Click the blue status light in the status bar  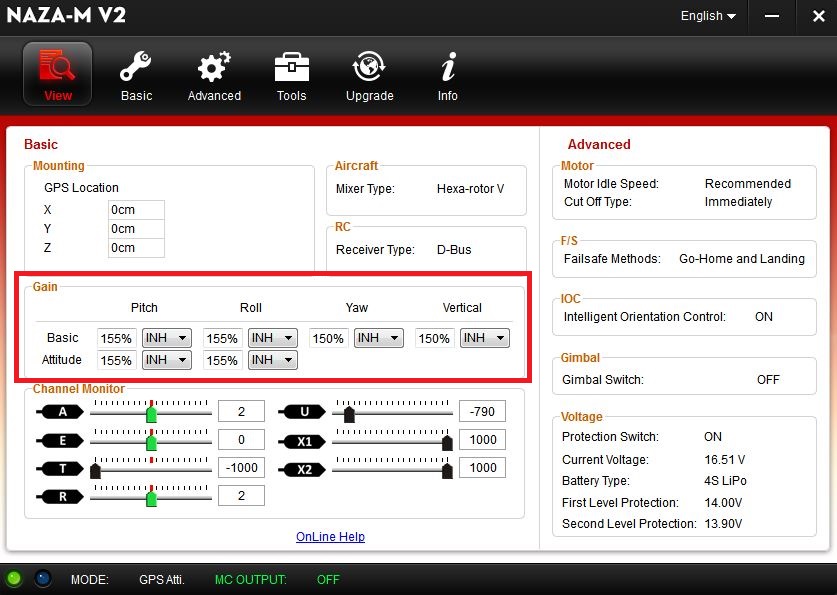point(43,578)
